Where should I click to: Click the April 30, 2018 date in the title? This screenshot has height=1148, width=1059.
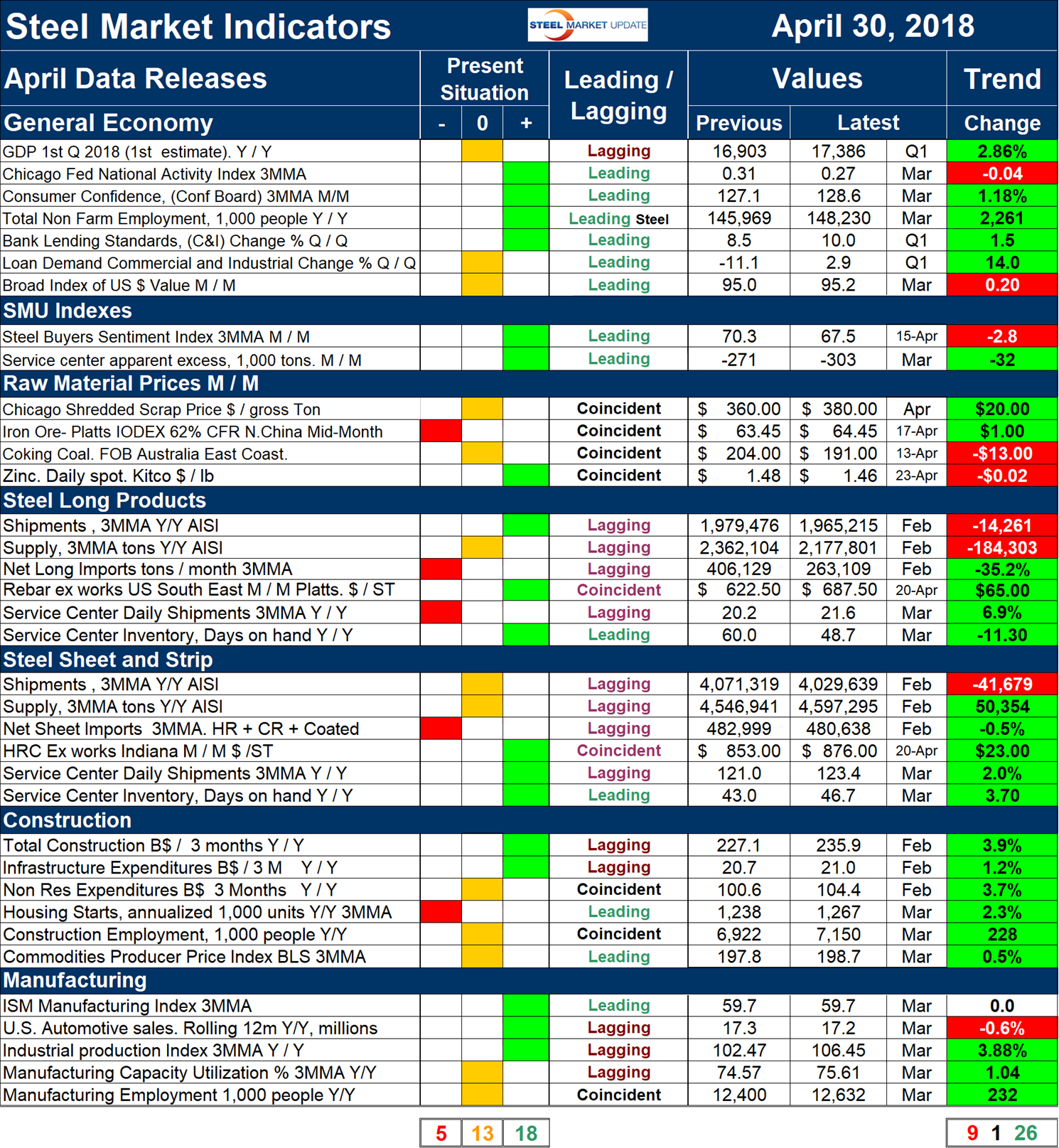pyautogui.click(x=872, y=26)
